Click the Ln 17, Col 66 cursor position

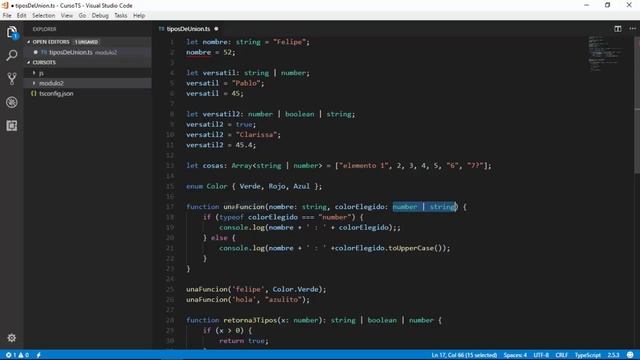464,355
